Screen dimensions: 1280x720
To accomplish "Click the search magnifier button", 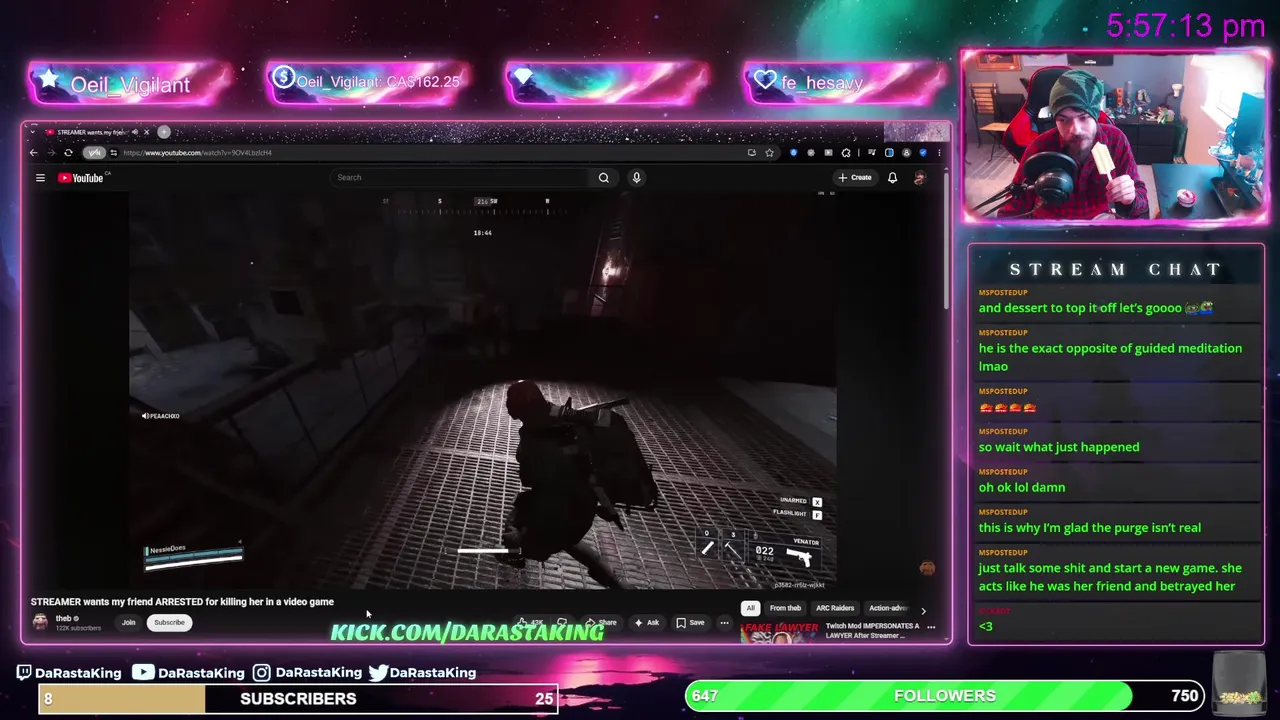I will pyautogui.click(x=603, y=177).
